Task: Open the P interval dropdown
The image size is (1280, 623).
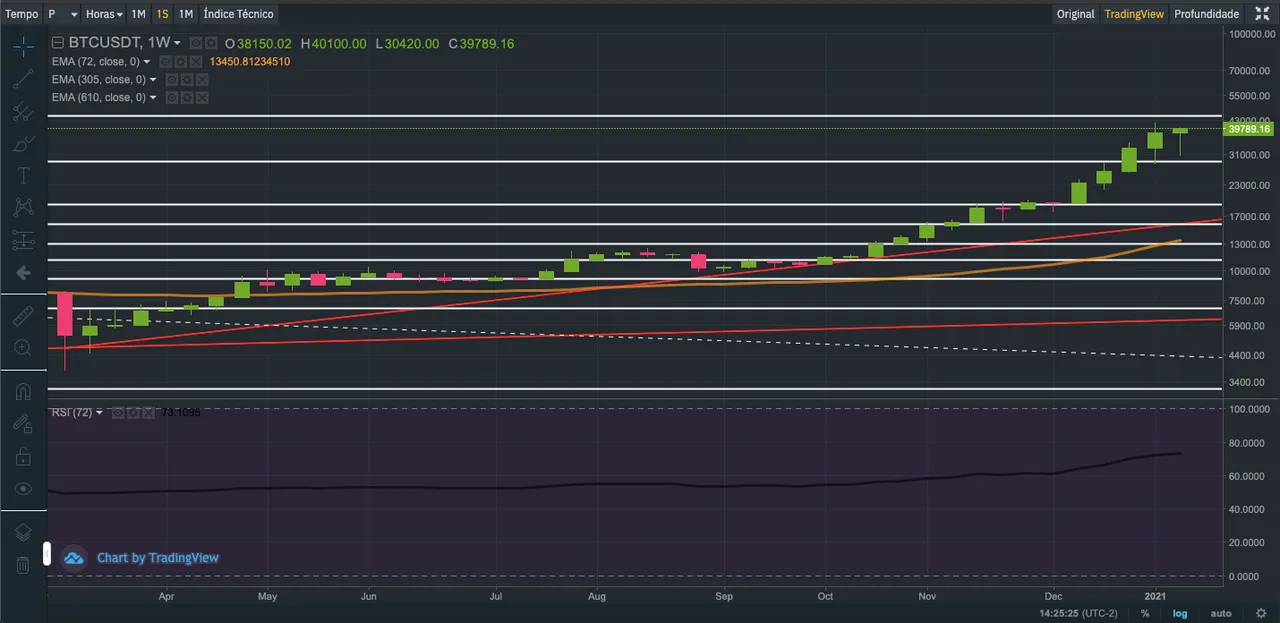Action: (x=63, y=14)
